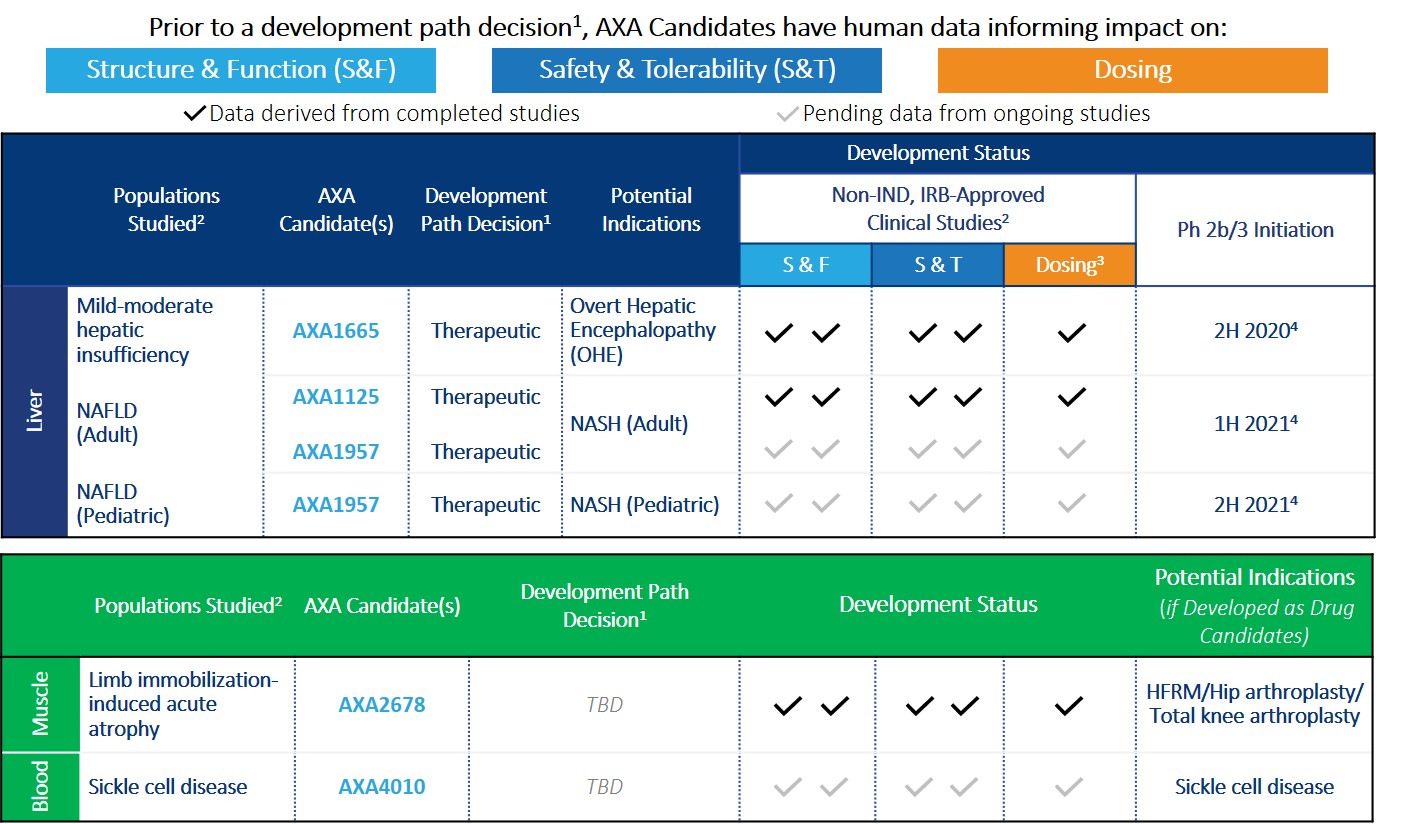
Task: Click the Dosing checkmark in the AXA1125 row
Action: point(1071,397)
